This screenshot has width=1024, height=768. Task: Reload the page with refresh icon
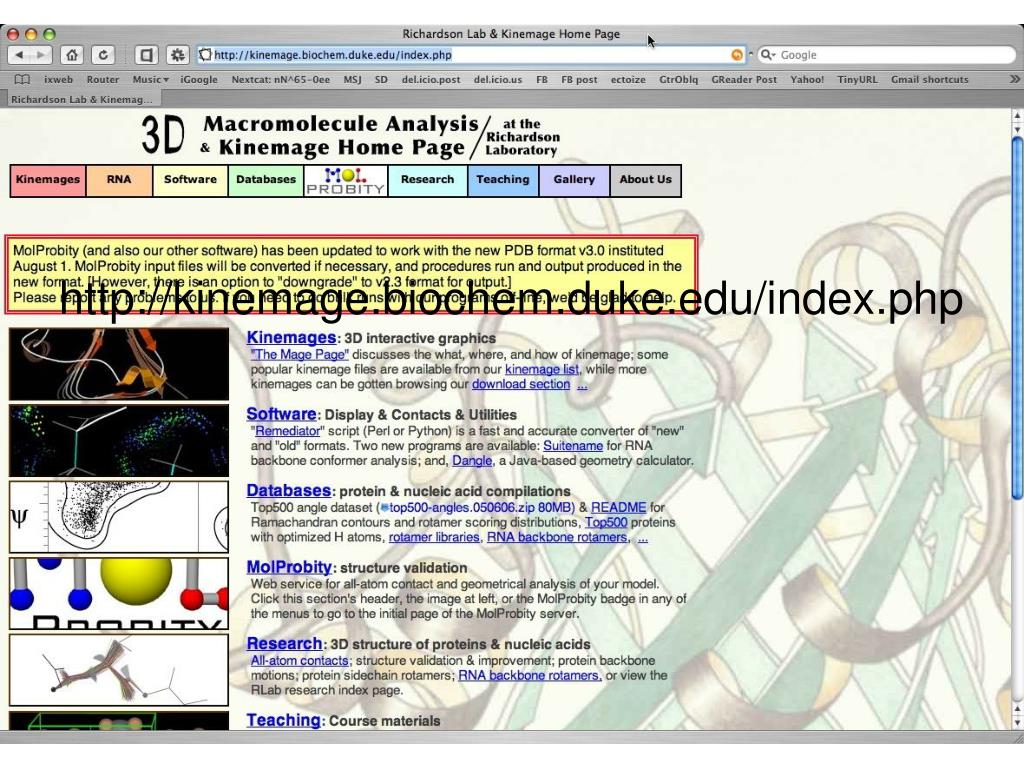103,55
